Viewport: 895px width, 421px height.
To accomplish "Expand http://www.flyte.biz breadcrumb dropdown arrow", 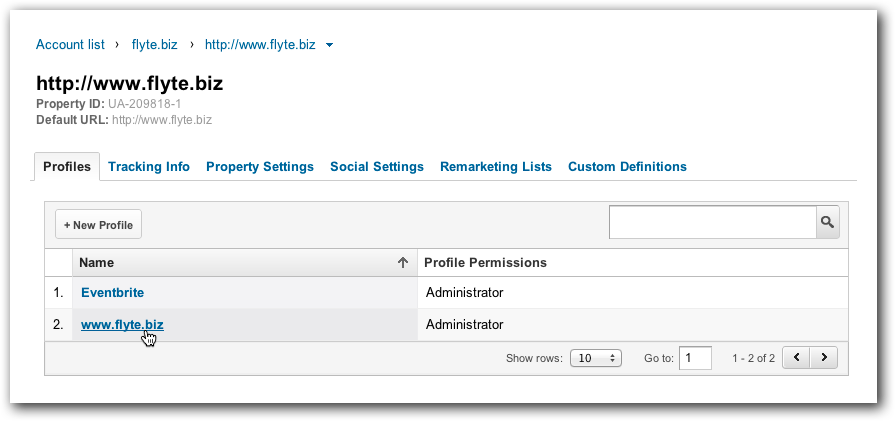I will tap(329, 45).
